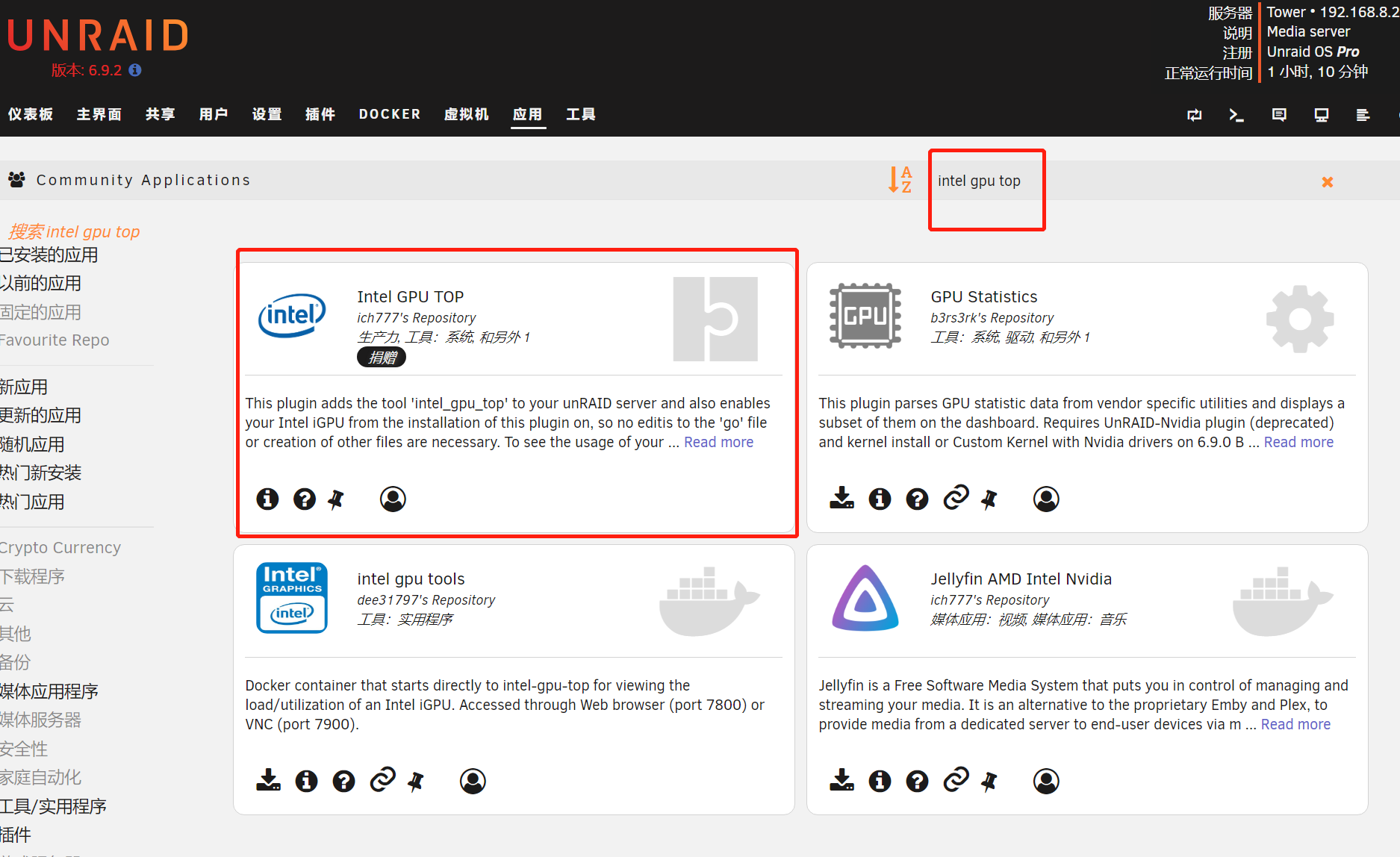Viewport: 1400px width, 857px height.
Task: Go to the 共享 shares menu
Action: (x=161, y=114)
